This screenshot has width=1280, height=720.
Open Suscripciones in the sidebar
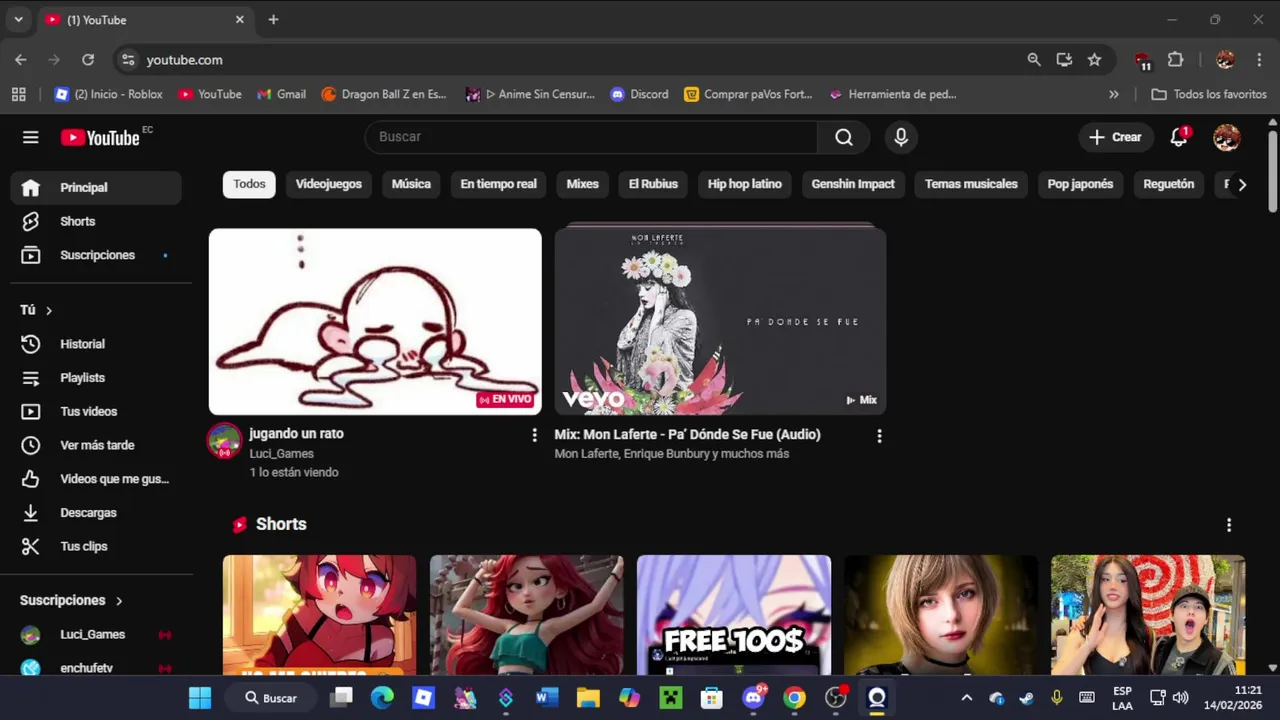[x=96, y=255]
